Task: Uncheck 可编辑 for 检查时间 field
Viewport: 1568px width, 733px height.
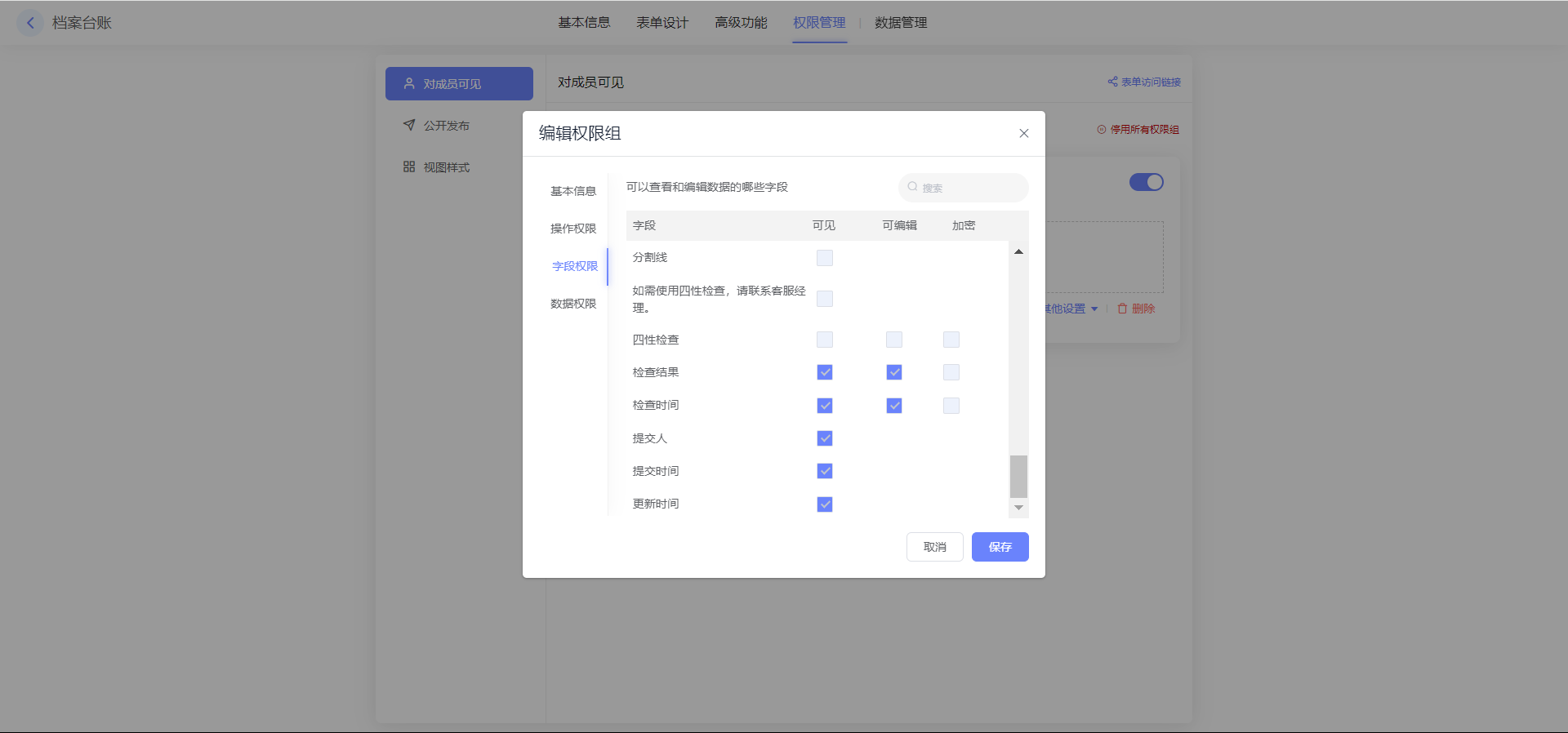Action: 894,406
